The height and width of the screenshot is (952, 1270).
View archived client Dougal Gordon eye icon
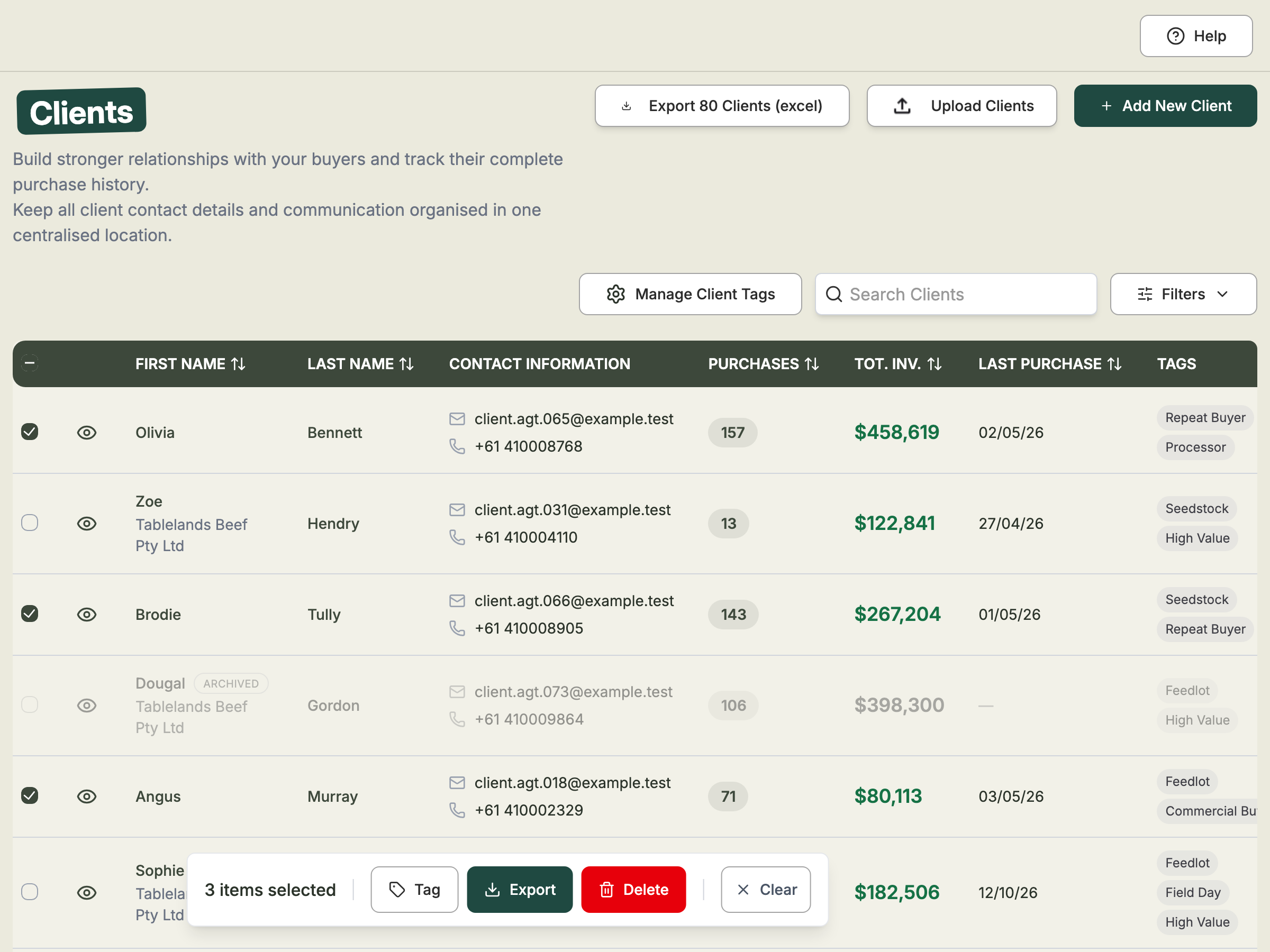point(87,705)
